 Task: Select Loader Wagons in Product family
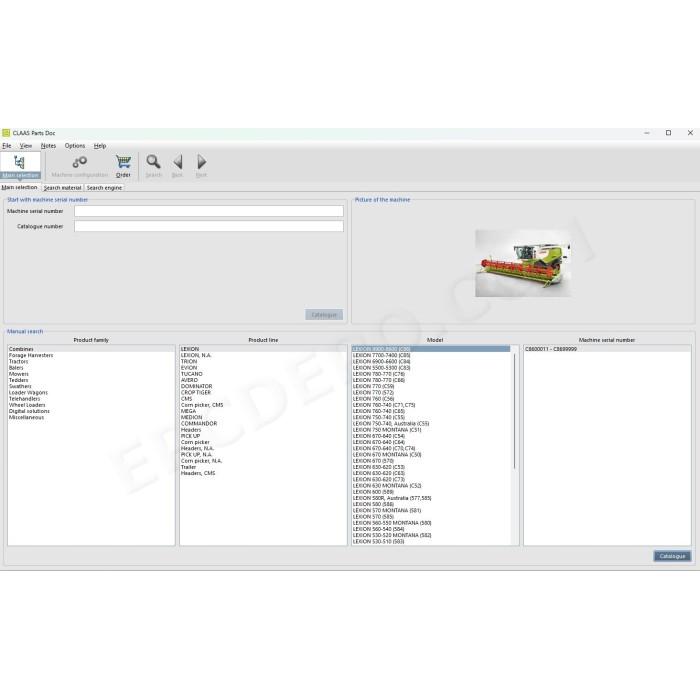[x=91, y=393]
